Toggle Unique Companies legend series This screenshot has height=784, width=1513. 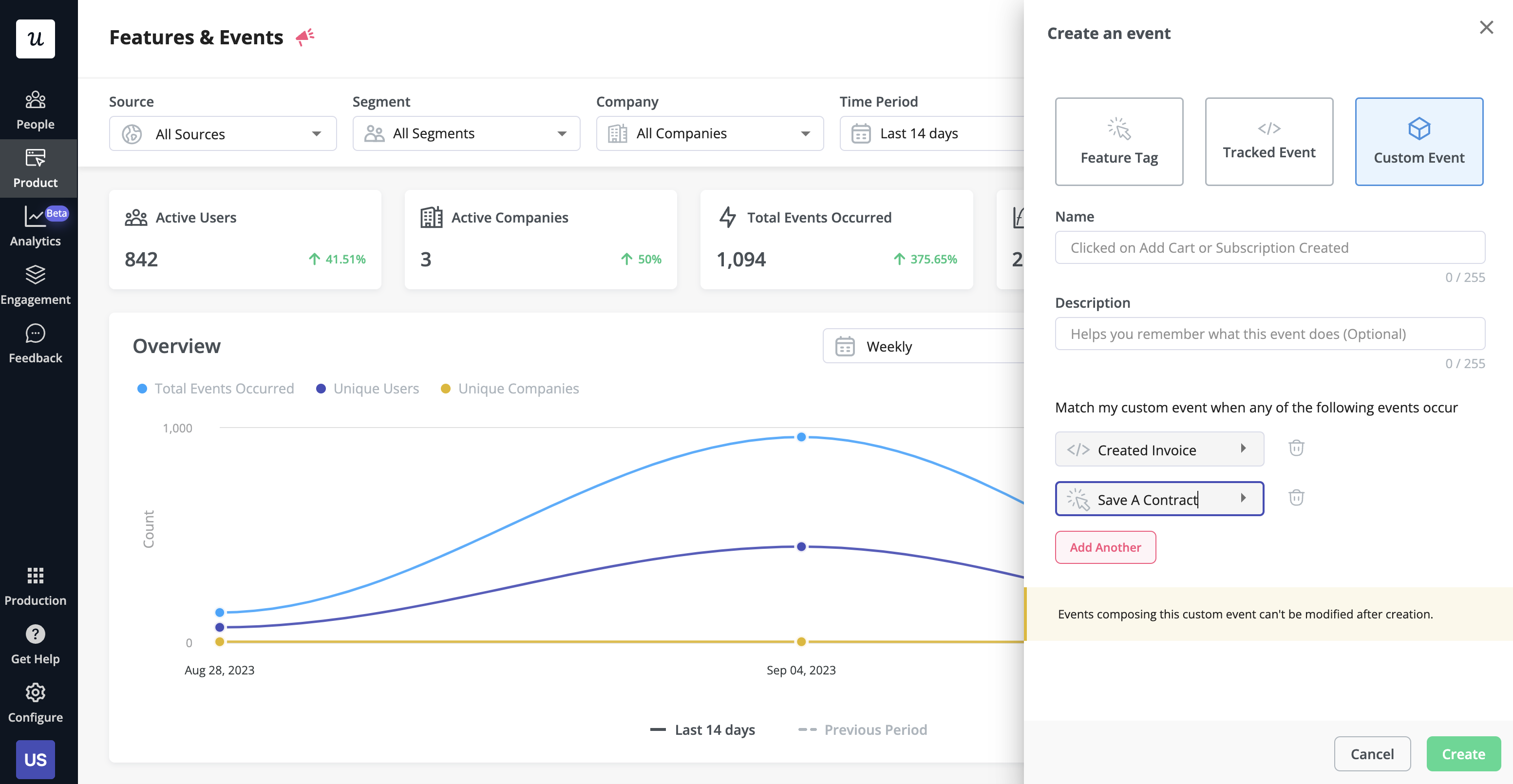510,389
